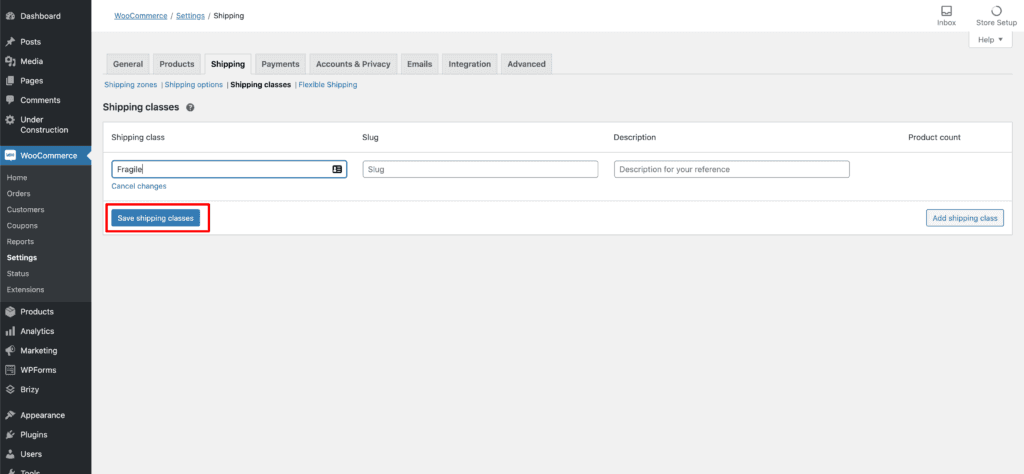
Task: Open WooCommerce Coupons submenu item
Action: [22, 226]
